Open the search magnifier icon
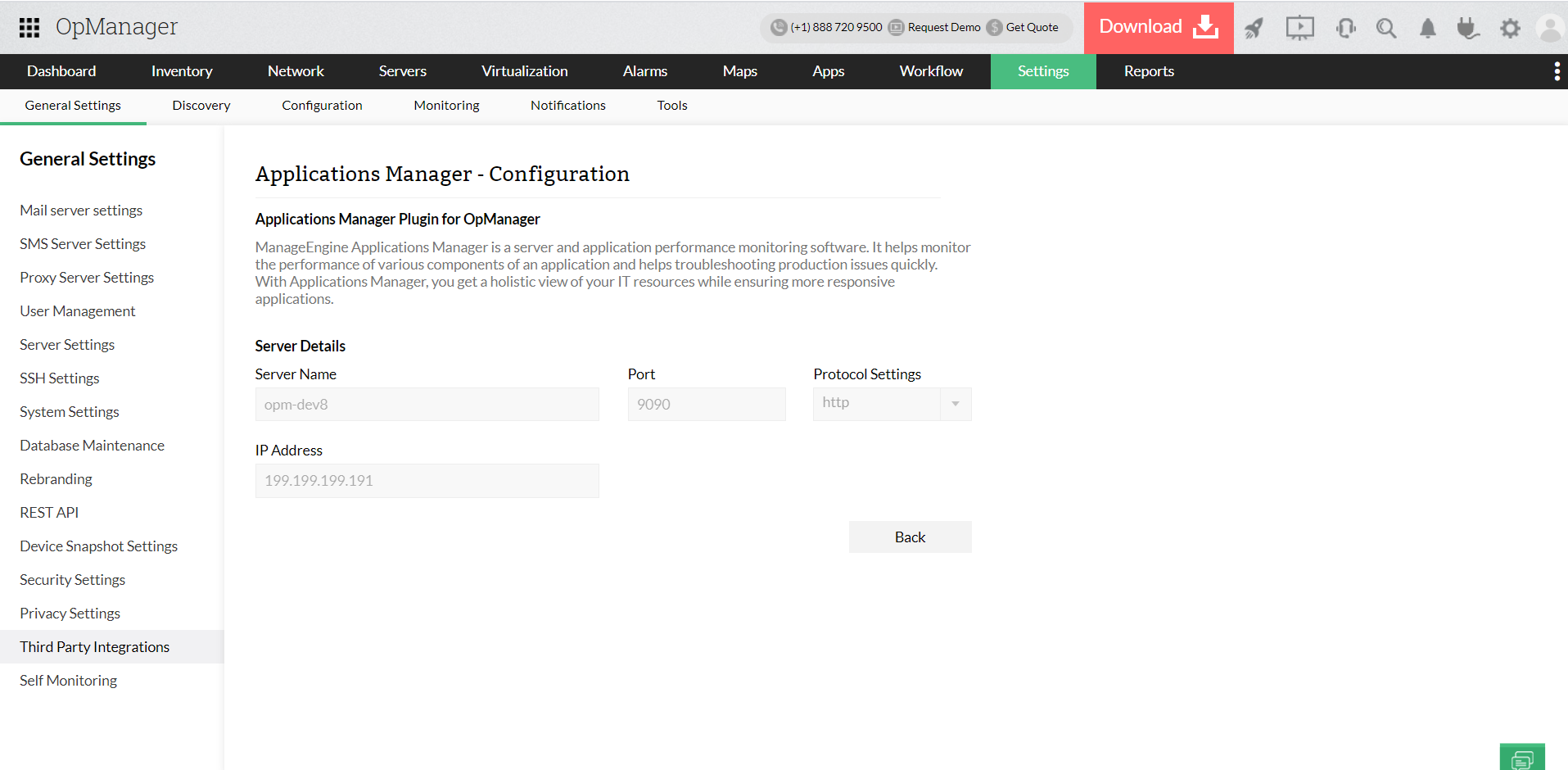Screen dimensions: 1568x770 pos(1386,29)
